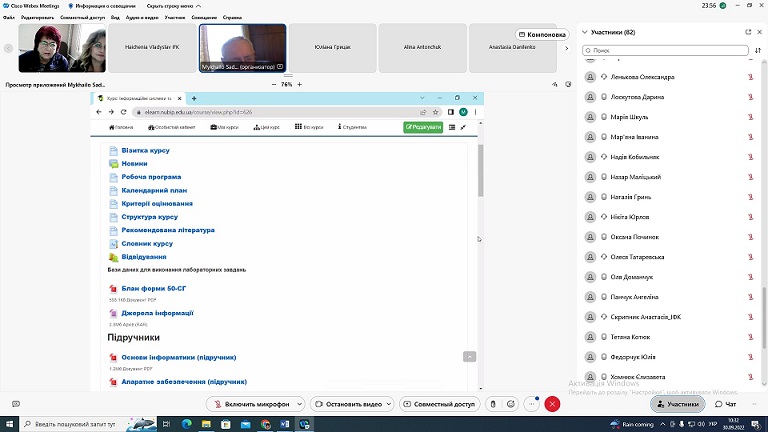
Task: Zoom in shared content plus button
Action: 300,84
